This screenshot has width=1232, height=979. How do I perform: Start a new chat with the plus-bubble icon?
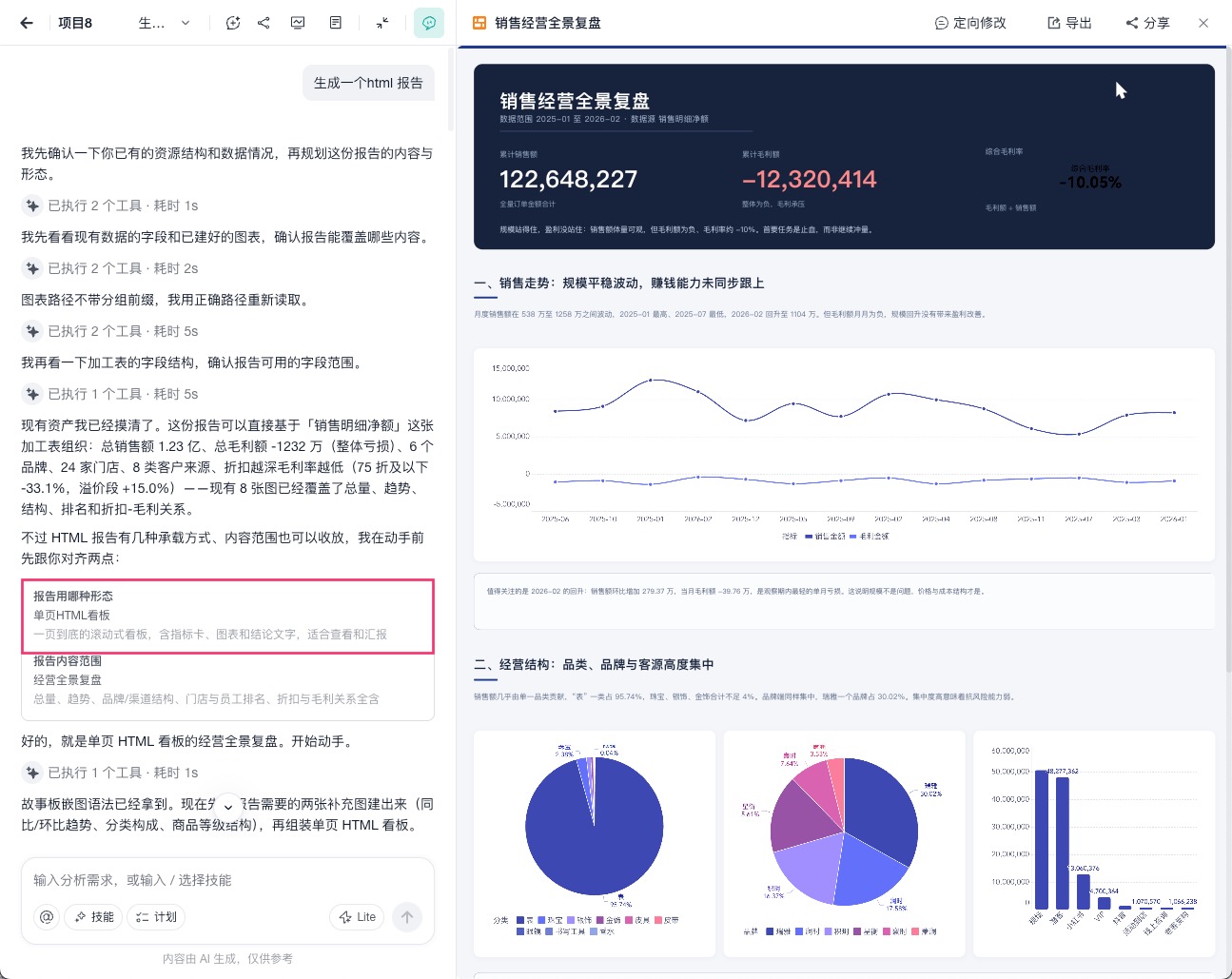(233, 23)
